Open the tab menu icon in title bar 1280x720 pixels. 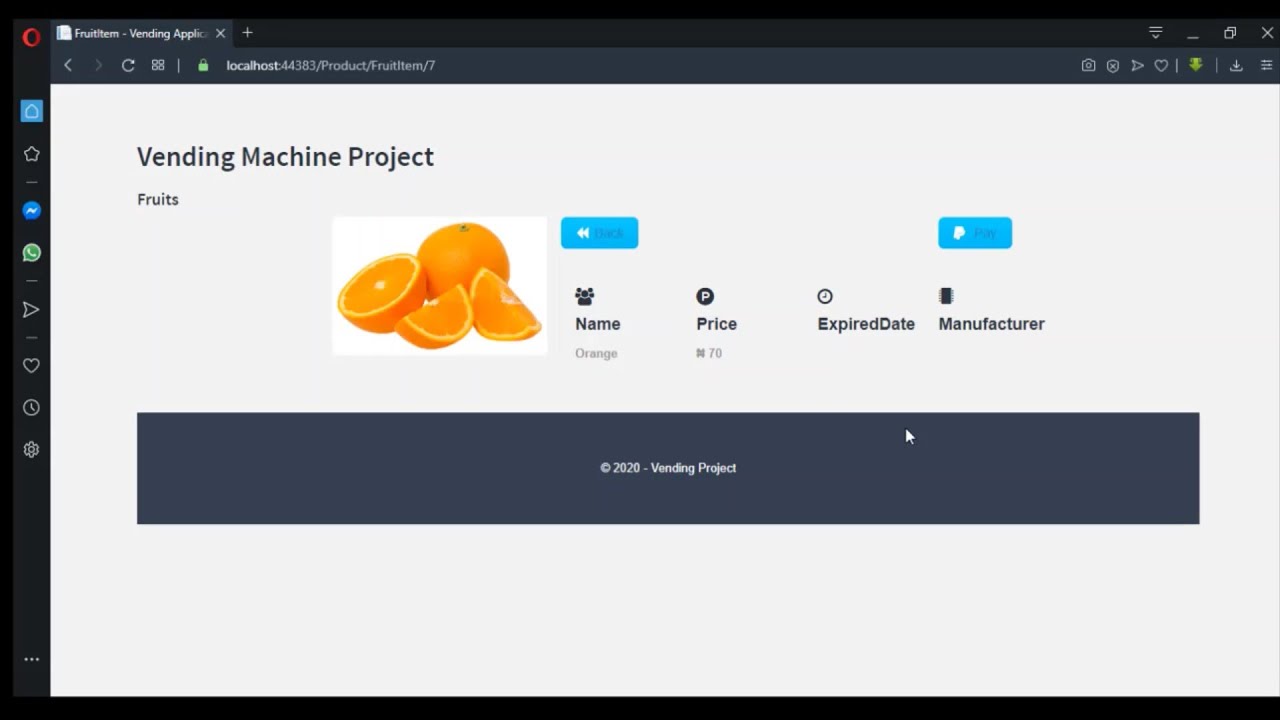click(x=1156, y=33)
